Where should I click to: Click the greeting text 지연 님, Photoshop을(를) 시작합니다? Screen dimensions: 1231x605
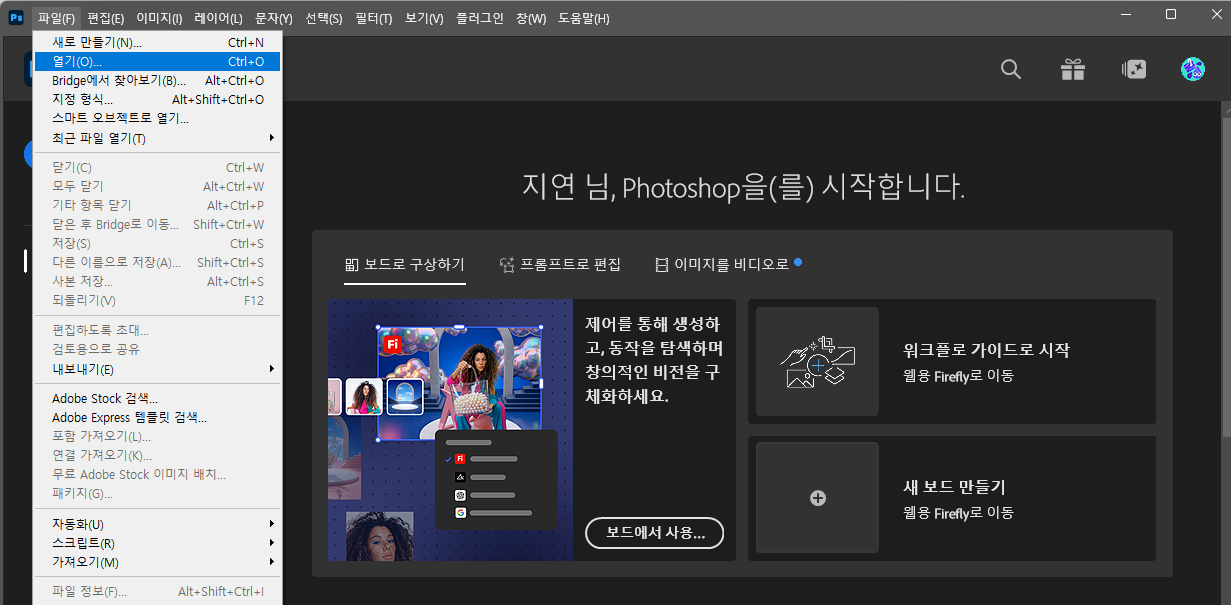[743, 186]
